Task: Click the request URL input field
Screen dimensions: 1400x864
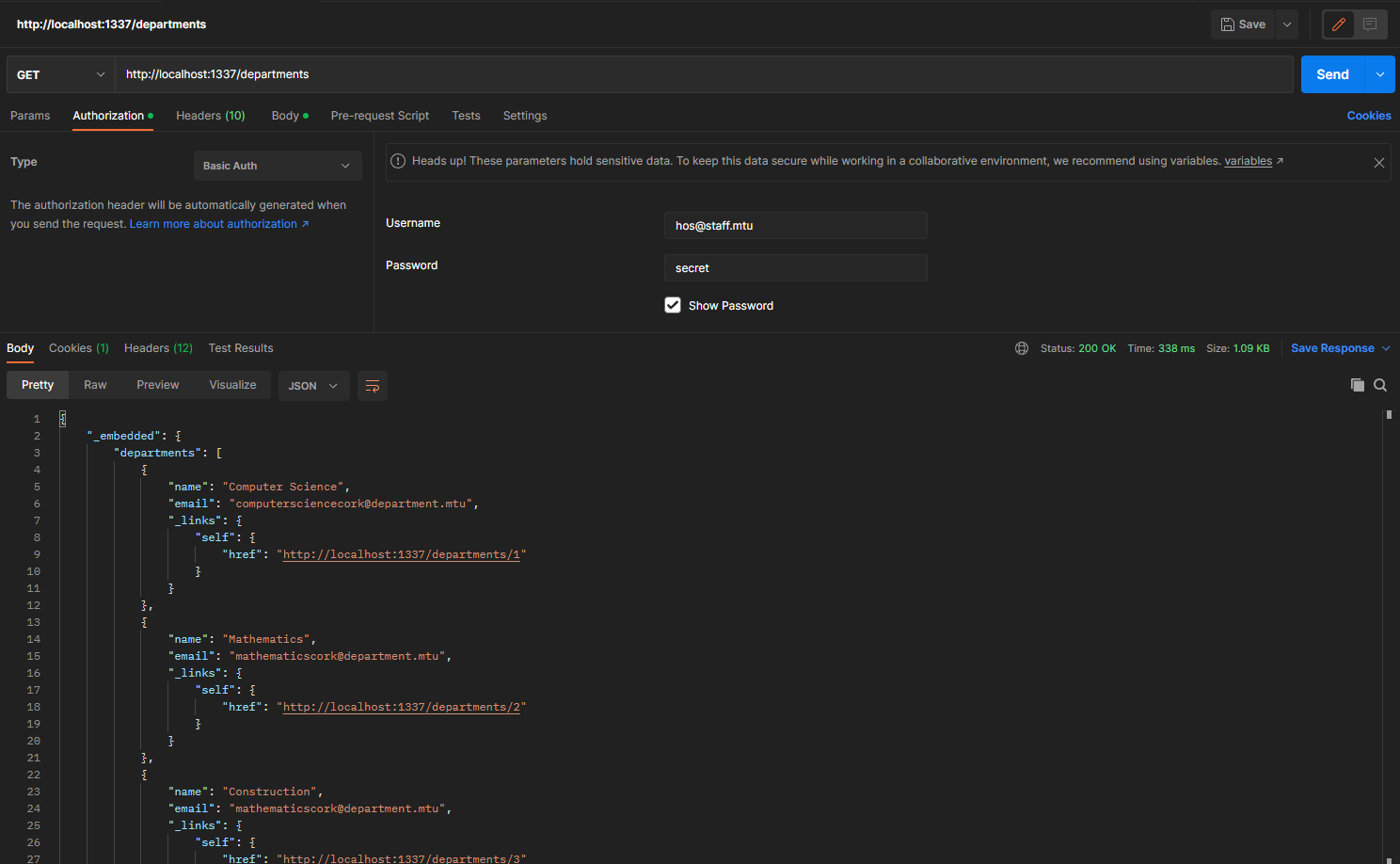Action: pyautogui.click(x=704, y=74)
